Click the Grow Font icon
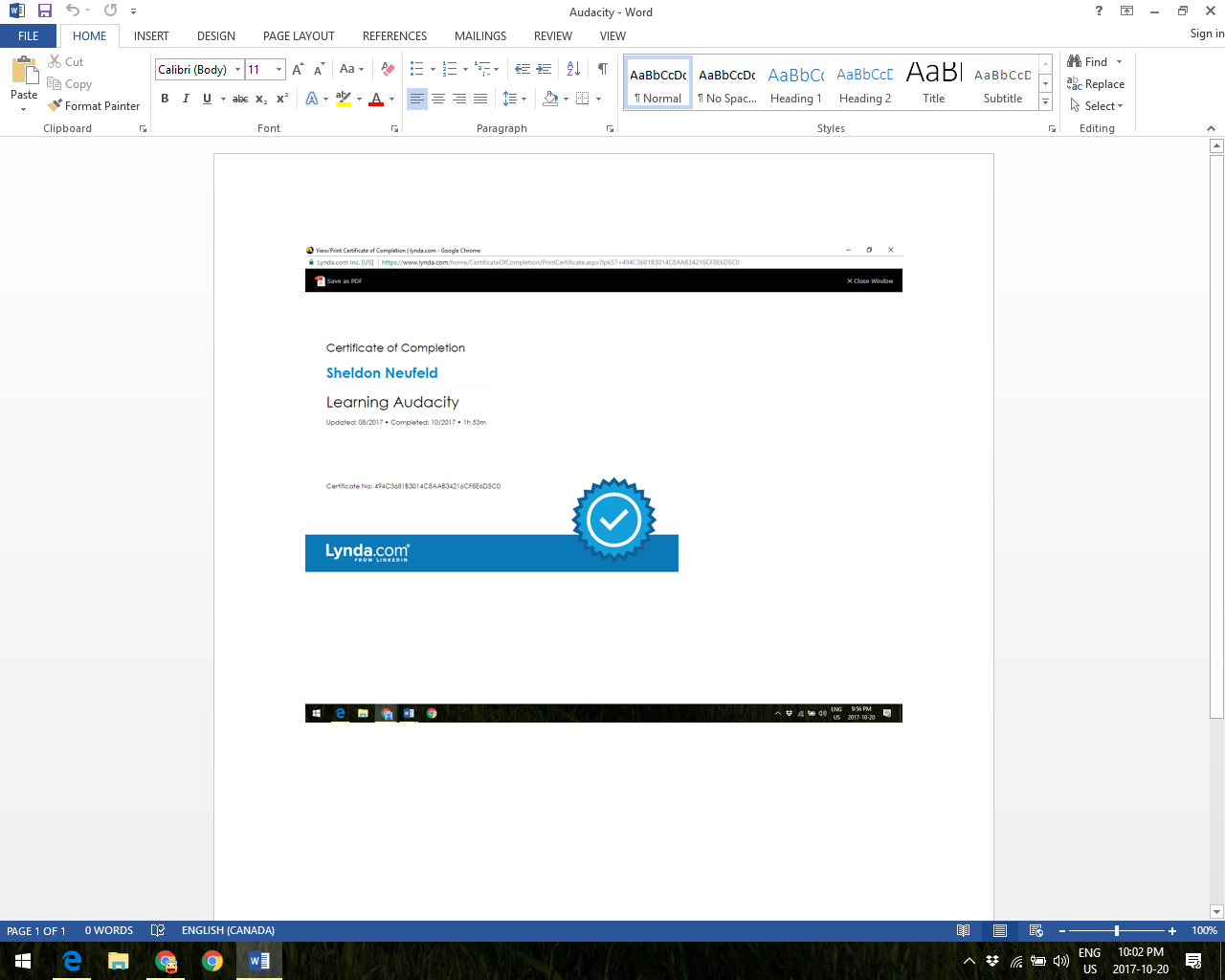This screenshot has height=980, width=1225. point(298,69)
